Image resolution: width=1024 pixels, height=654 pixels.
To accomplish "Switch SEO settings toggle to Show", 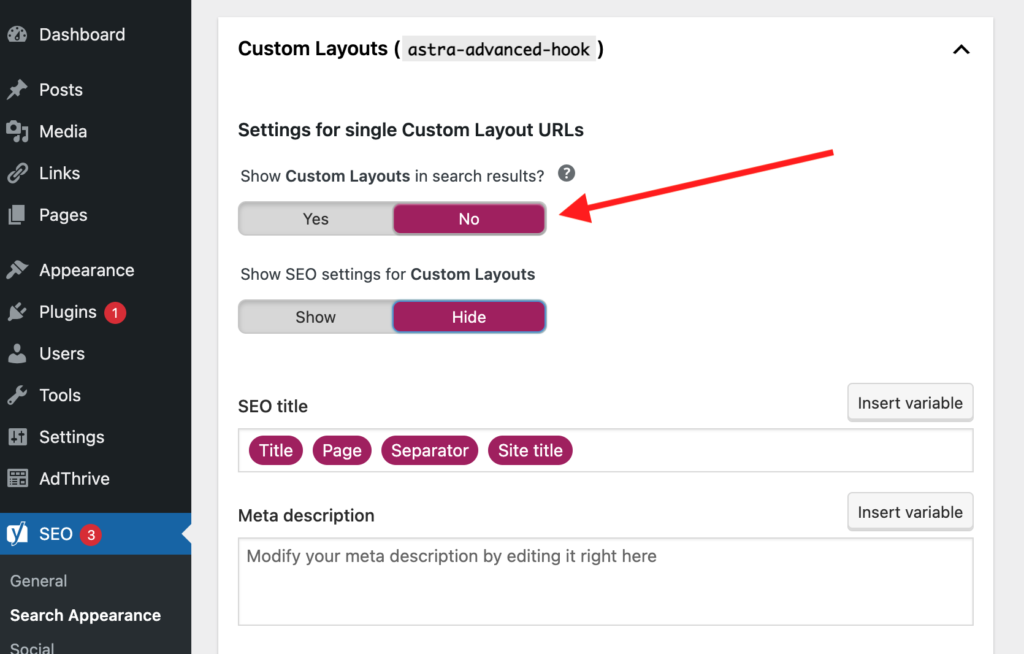I will tap(315, 317).
